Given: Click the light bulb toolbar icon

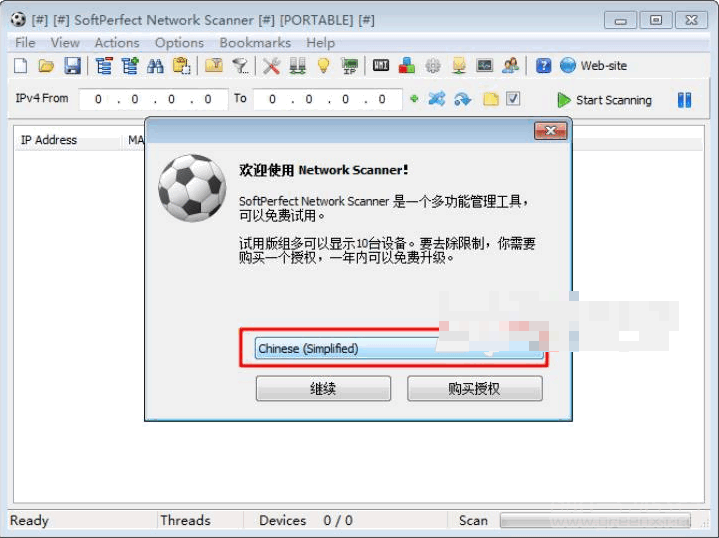Looking at the screenshot, I should pyautogui.click(x=324, y=66).
